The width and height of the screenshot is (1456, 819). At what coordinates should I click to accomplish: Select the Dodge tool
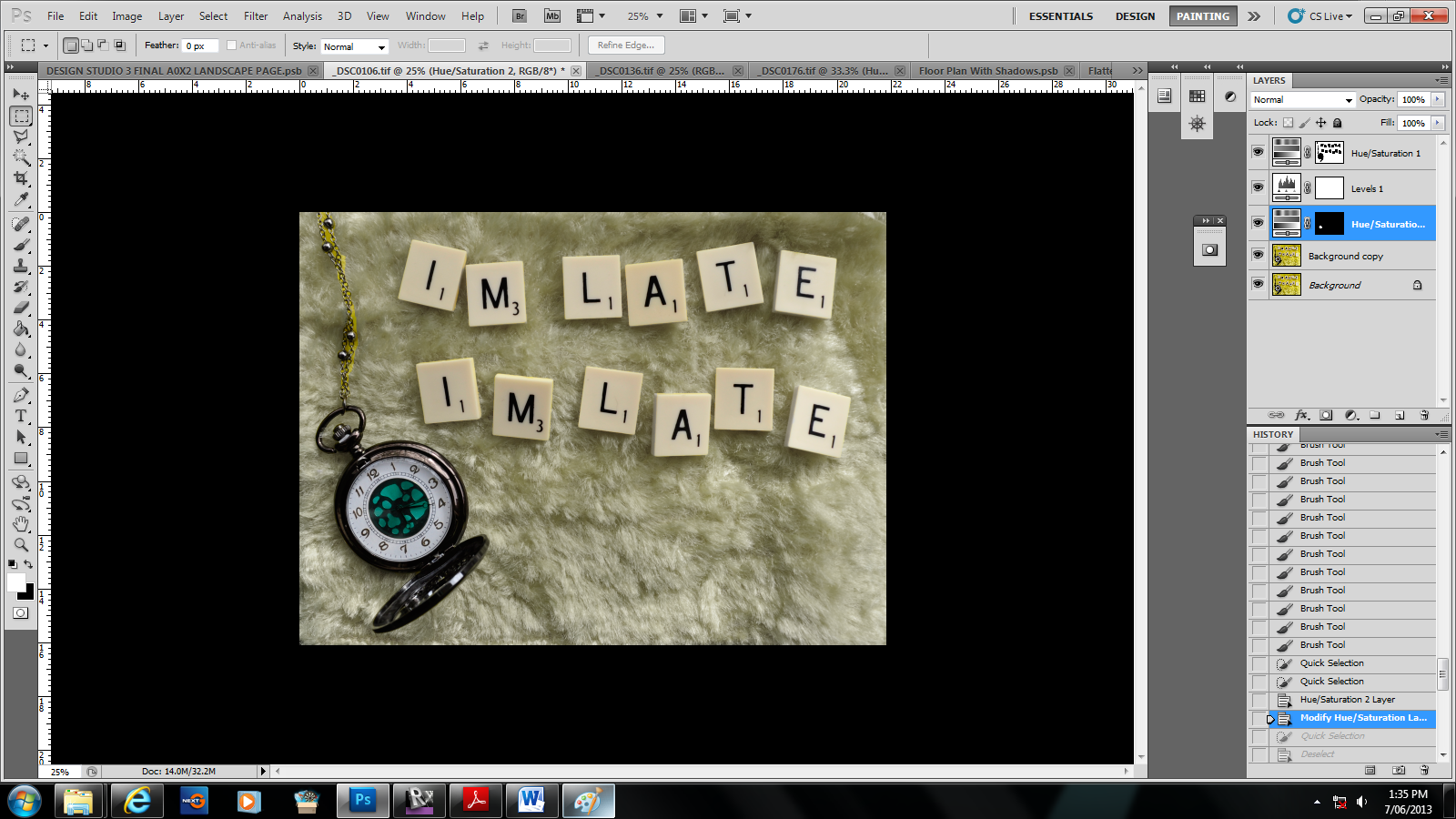pos(21,370)
